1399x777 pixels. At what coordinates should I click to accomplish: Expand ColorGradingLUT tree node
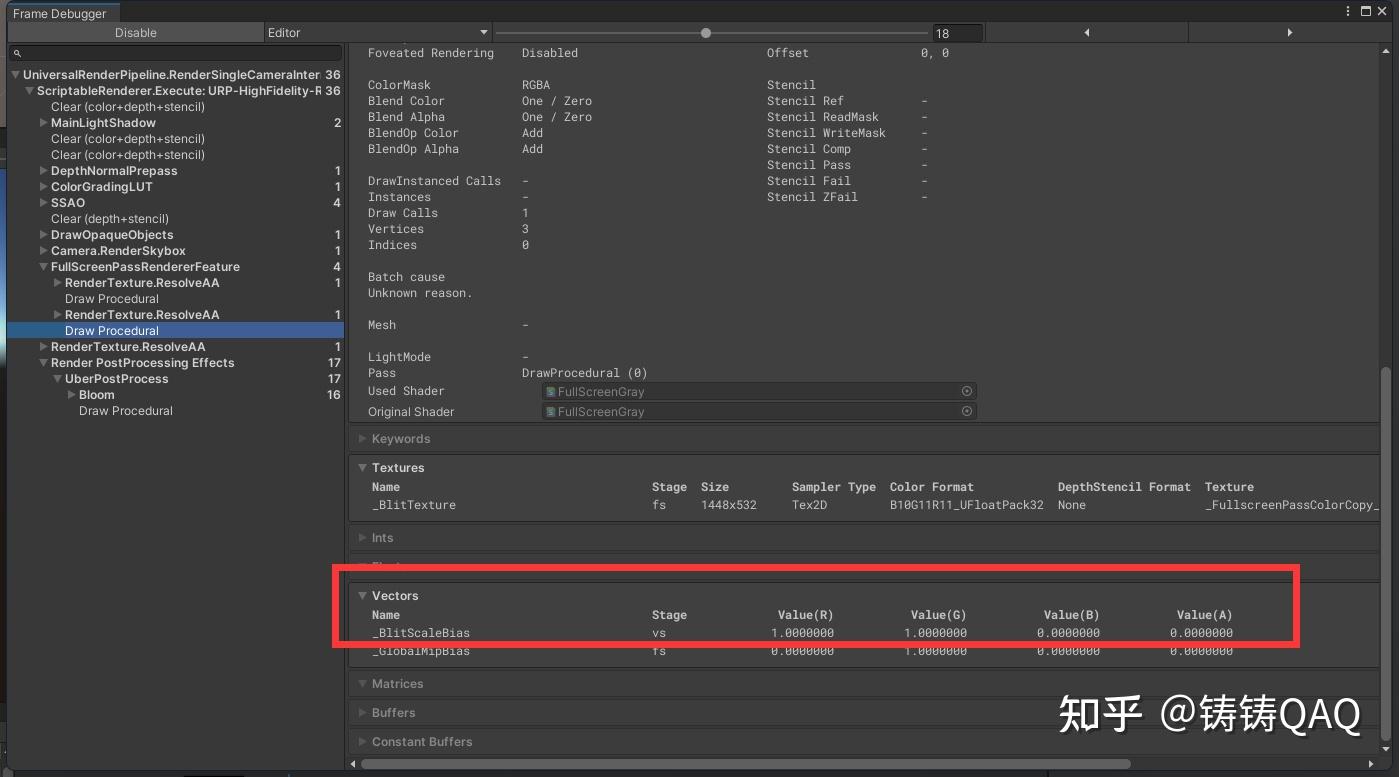(x=44, y=187)
